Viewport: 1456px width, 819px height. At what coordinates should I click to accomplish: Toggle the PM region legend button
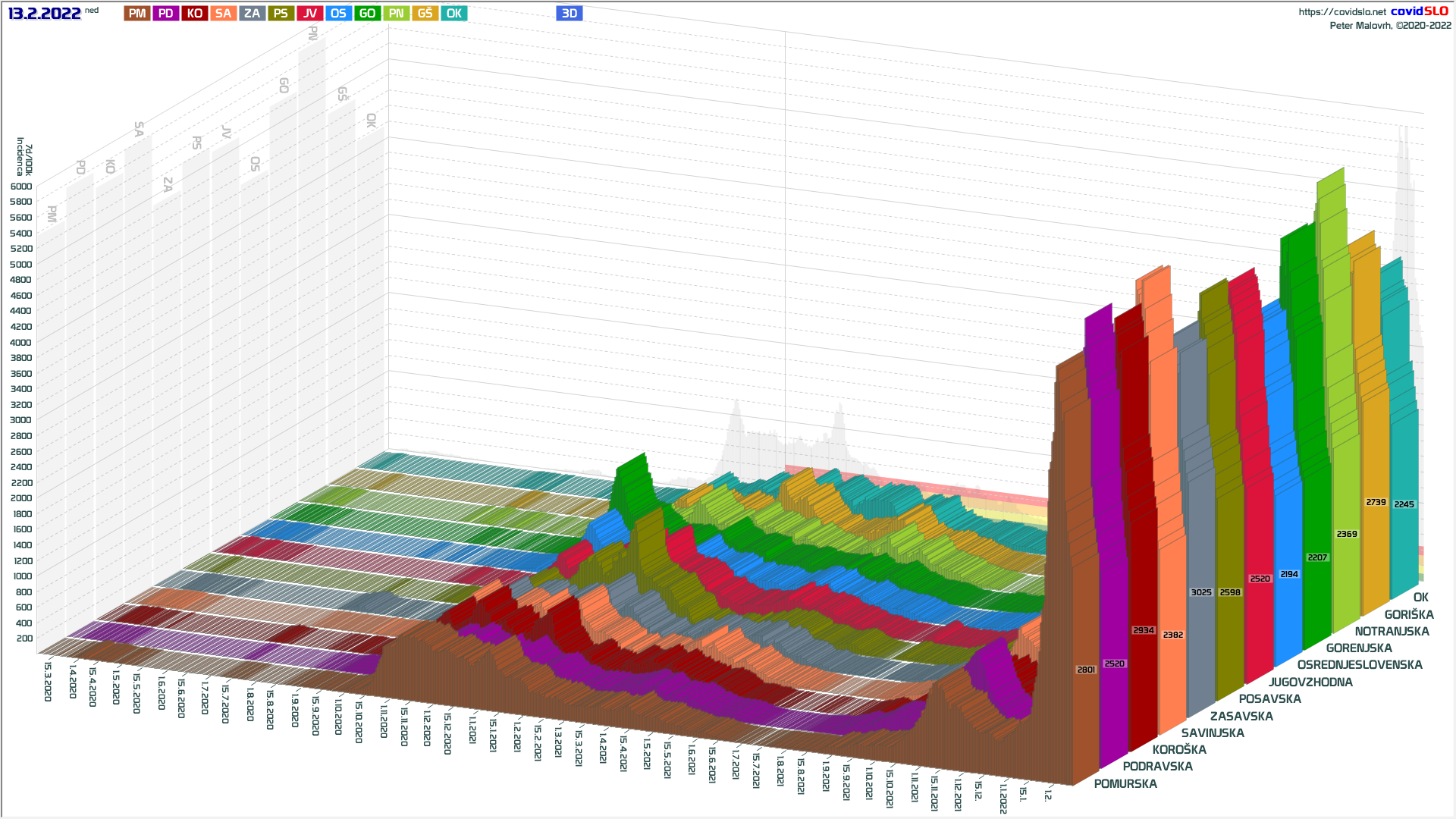coord(137,13)
